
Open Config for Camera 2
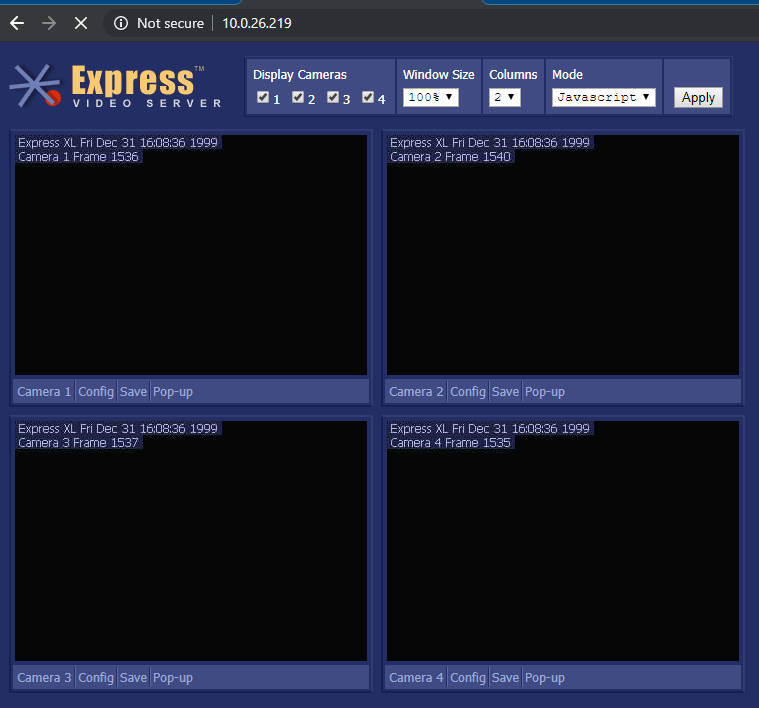click(468, 392)
